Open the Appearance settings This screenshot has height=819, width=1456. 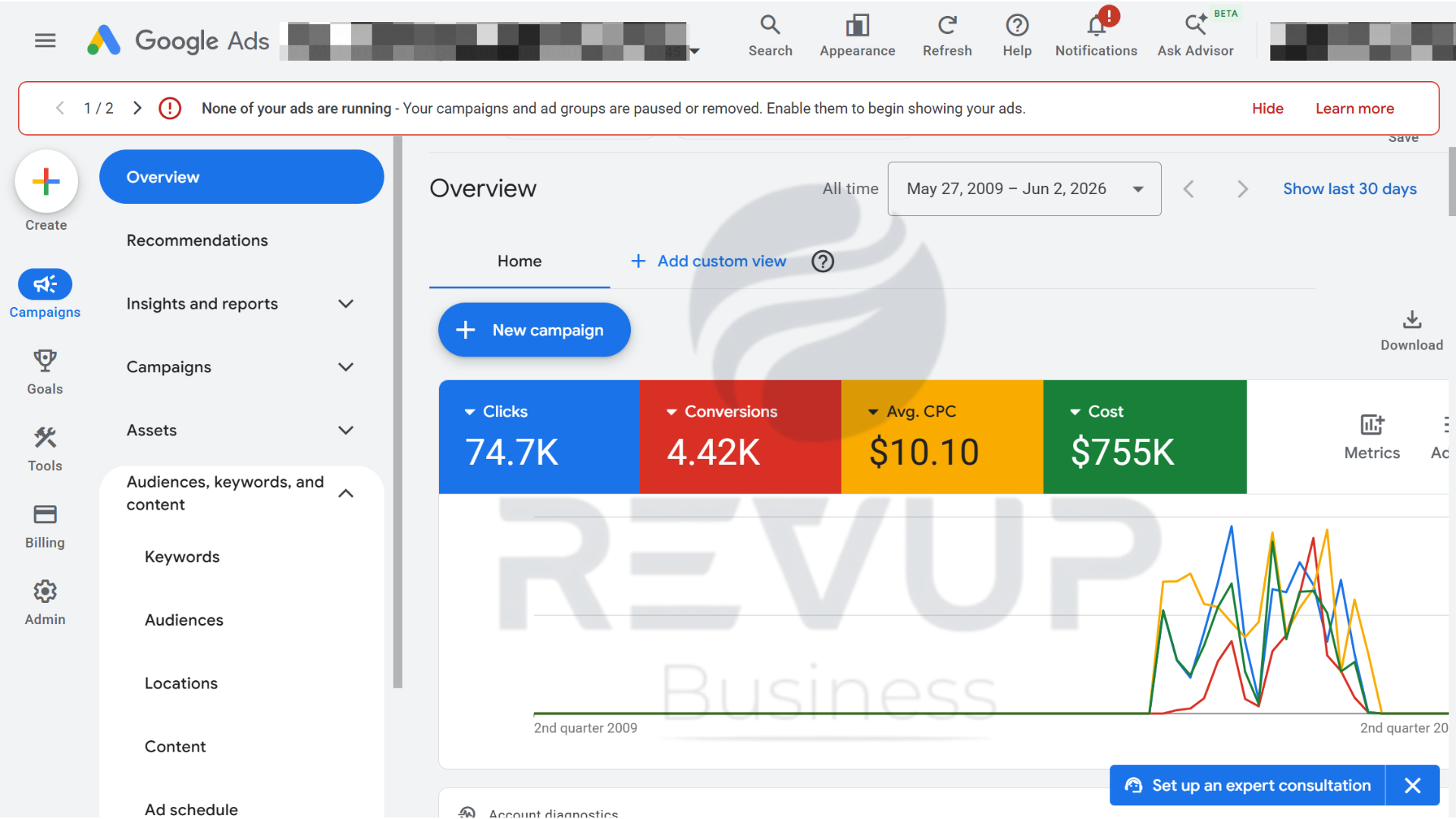[857, 36]
